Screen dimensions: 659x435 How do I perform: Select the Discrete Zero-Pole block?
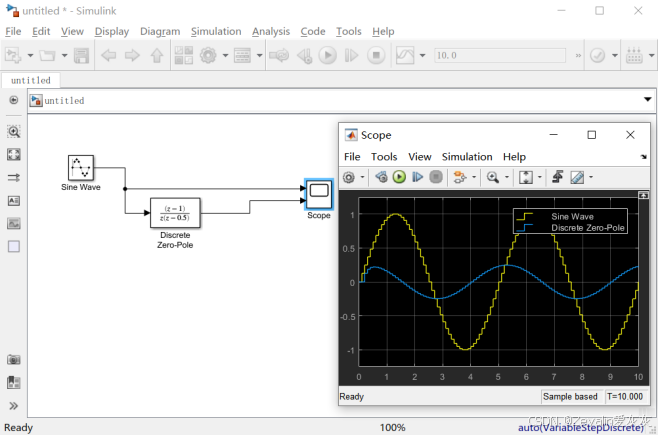(x=175, y=213)
